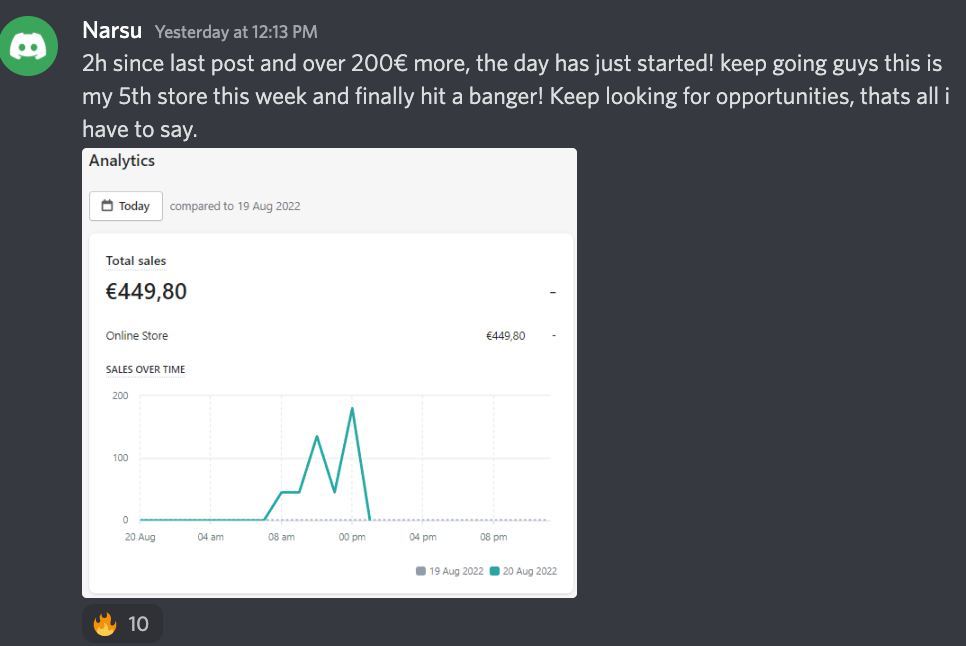Click the €449,80 total sales amount
The height and width of the screenshot is (646, 966).
point(146,291)
